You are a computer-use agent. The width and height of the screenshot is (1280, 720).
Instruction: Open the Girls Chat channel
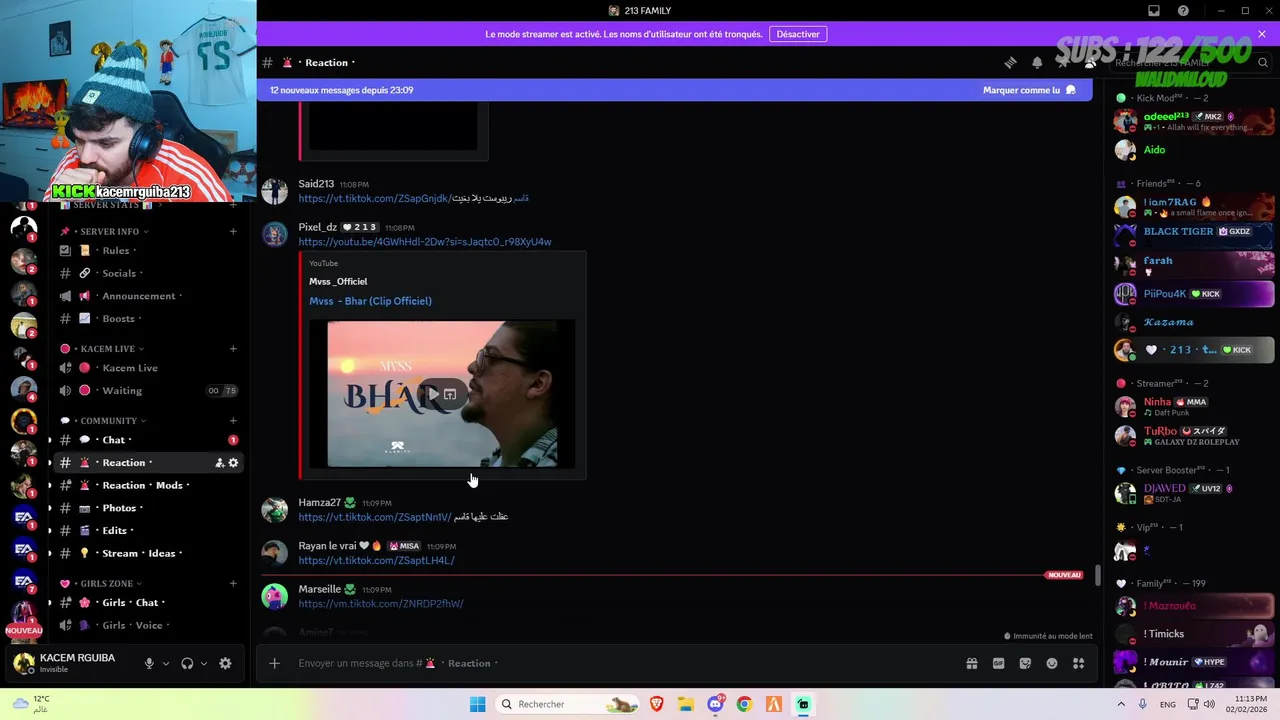(148, 602)
